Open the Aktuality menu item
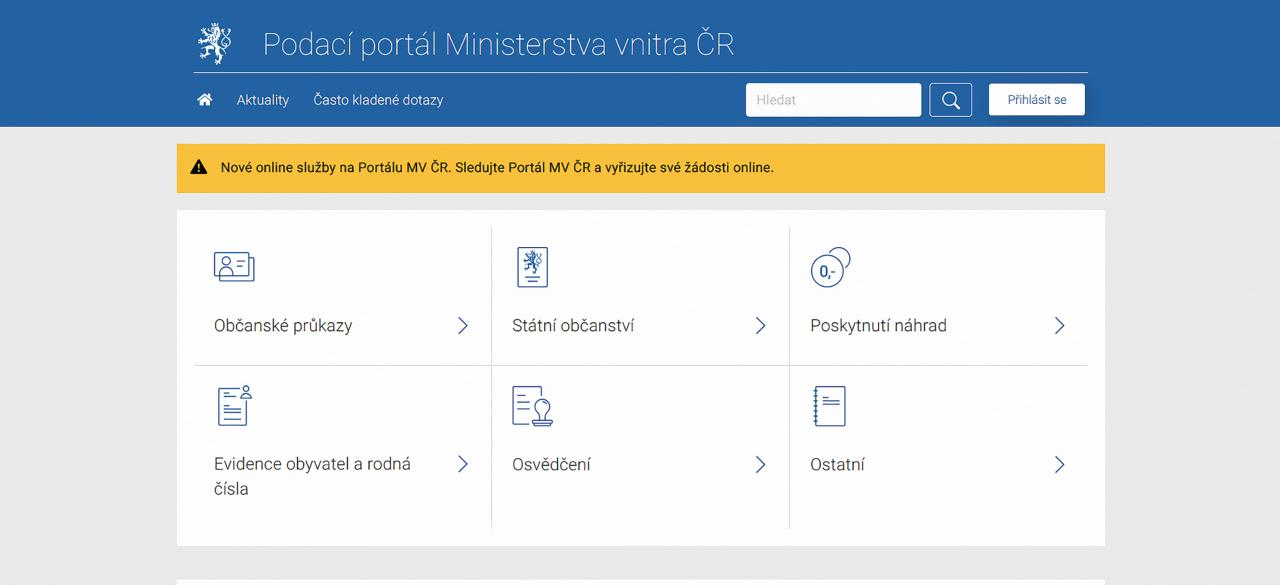Image resolution: width=1280 pixels, height=585 pixels. point(263,100)
